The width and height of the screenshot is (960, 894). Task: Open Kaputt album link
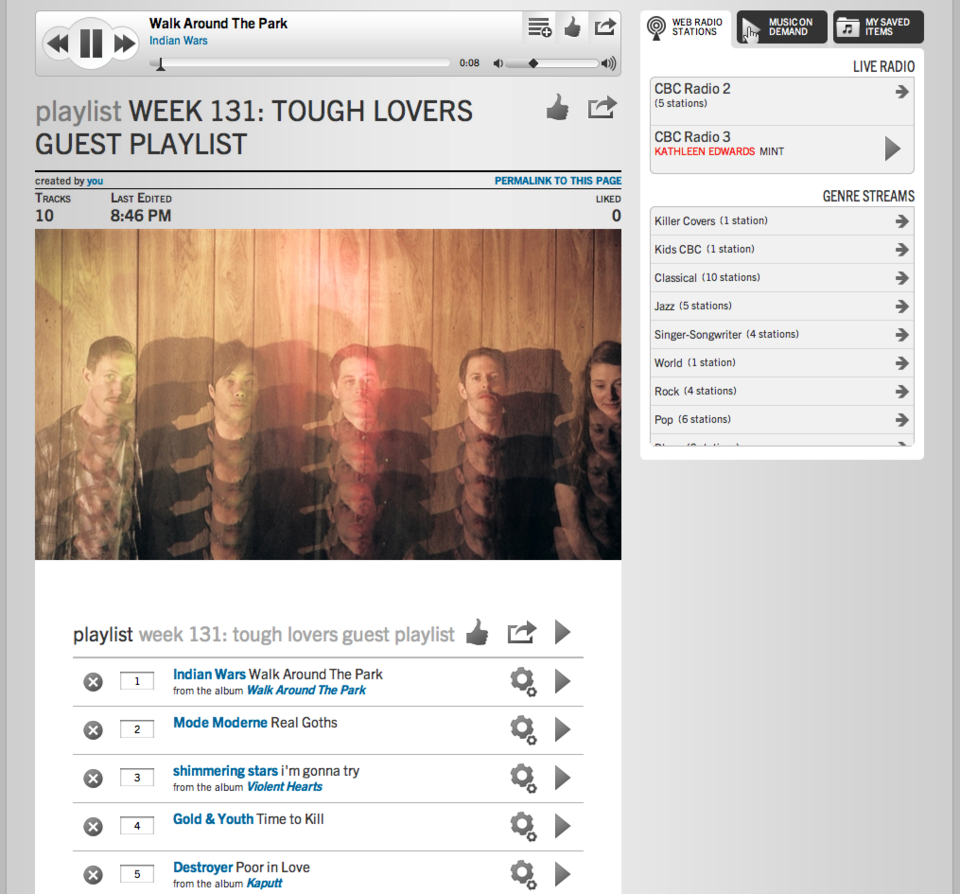click(264, 884)
